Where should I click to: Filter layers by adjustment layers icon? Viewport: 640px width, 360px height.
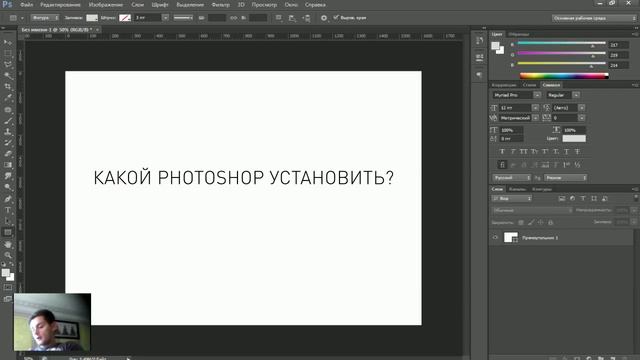[573, 198]
